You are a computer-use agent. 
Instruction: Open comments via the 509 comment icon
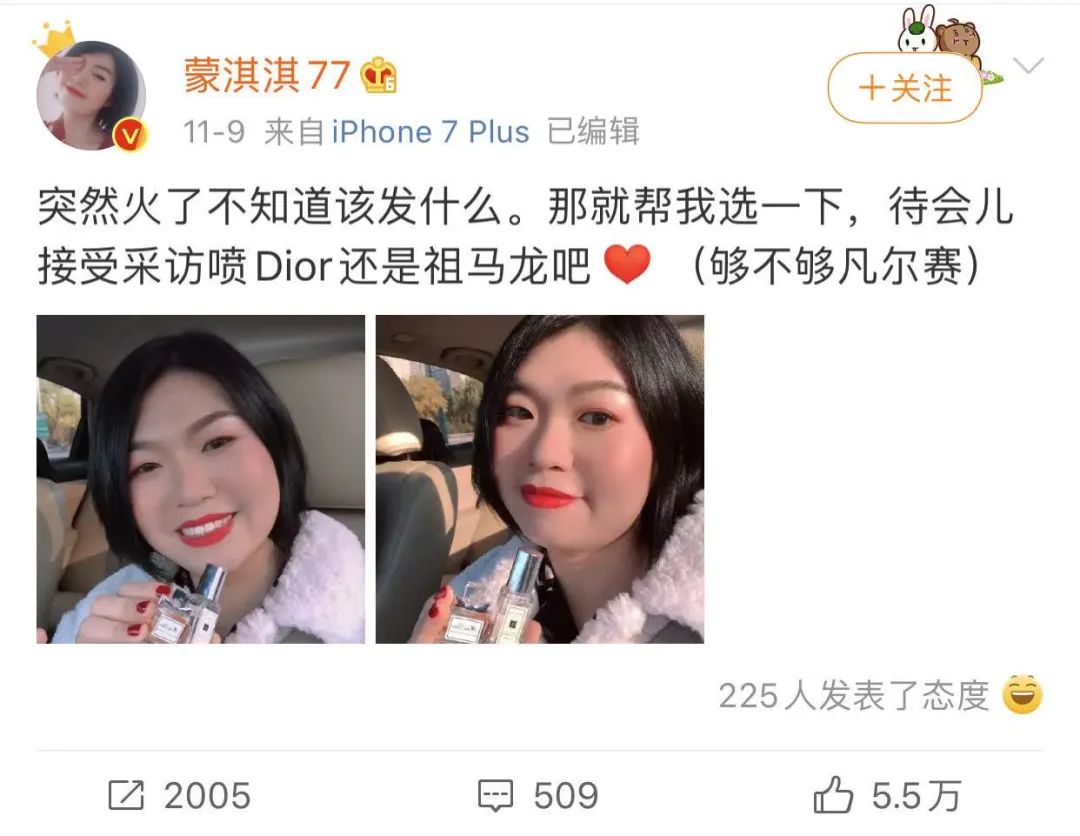coord(495,796)
